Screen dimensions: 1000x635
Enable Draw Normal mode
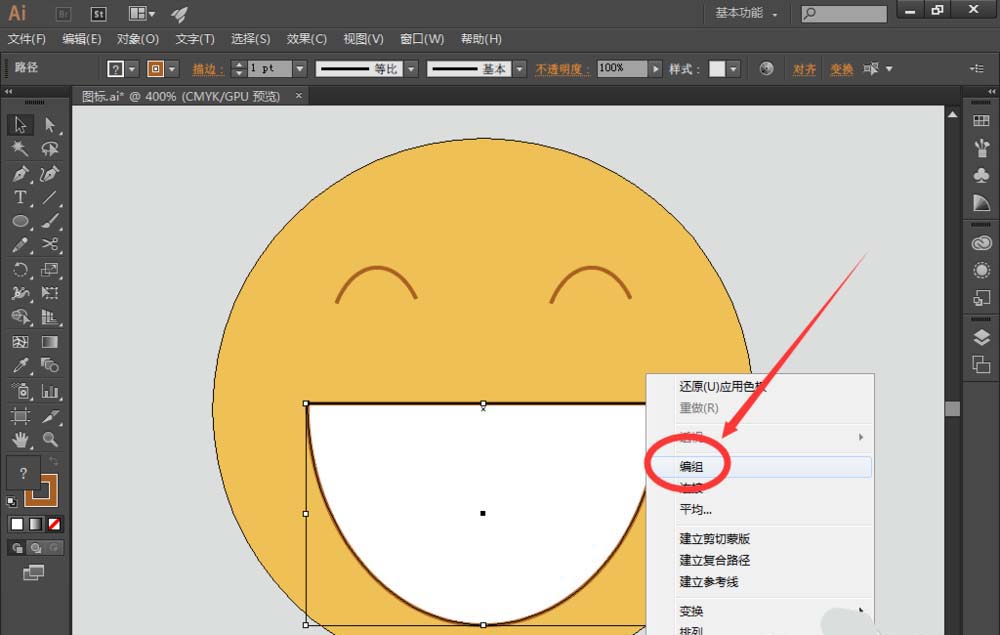pos(17,548)
